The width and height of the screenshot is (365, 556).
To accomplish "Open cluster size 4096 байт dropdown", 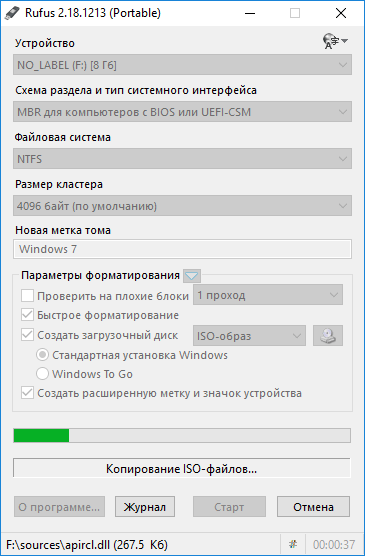I will 182,206.
